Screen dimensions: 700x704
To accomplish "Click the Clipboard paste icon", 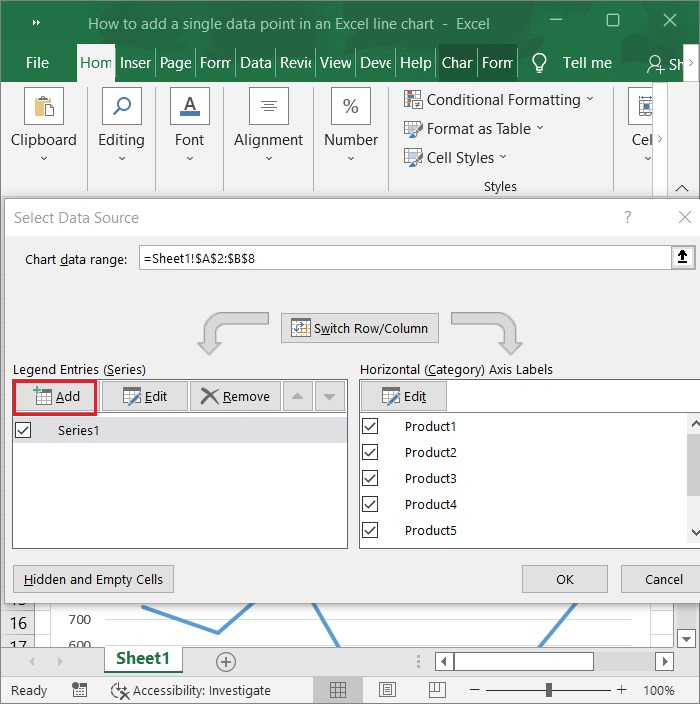I will coord(45,106).
